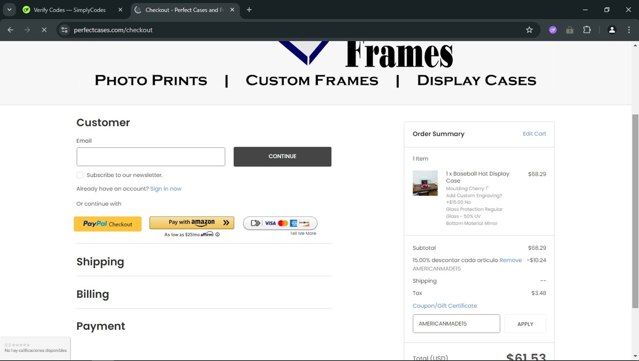Close the Verify Codes SimplyCodes tab
Screen dimensions: 639x361
click(120, 10)
